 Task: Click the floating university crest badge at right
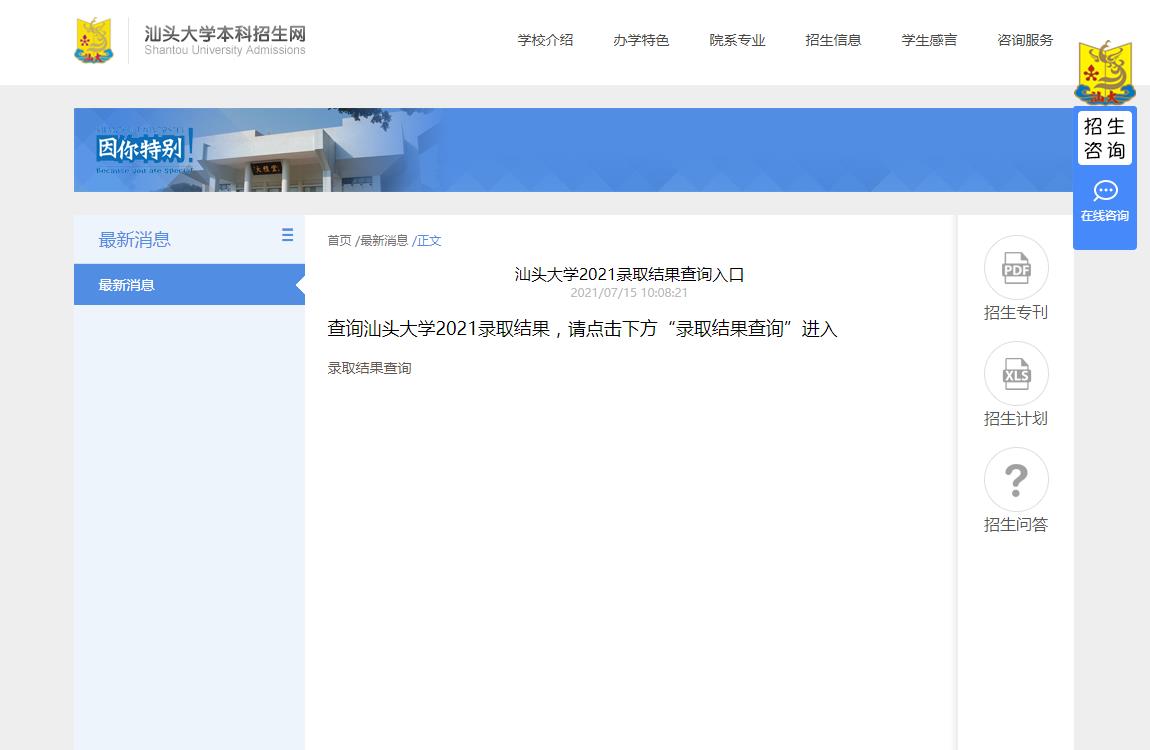1105,73
